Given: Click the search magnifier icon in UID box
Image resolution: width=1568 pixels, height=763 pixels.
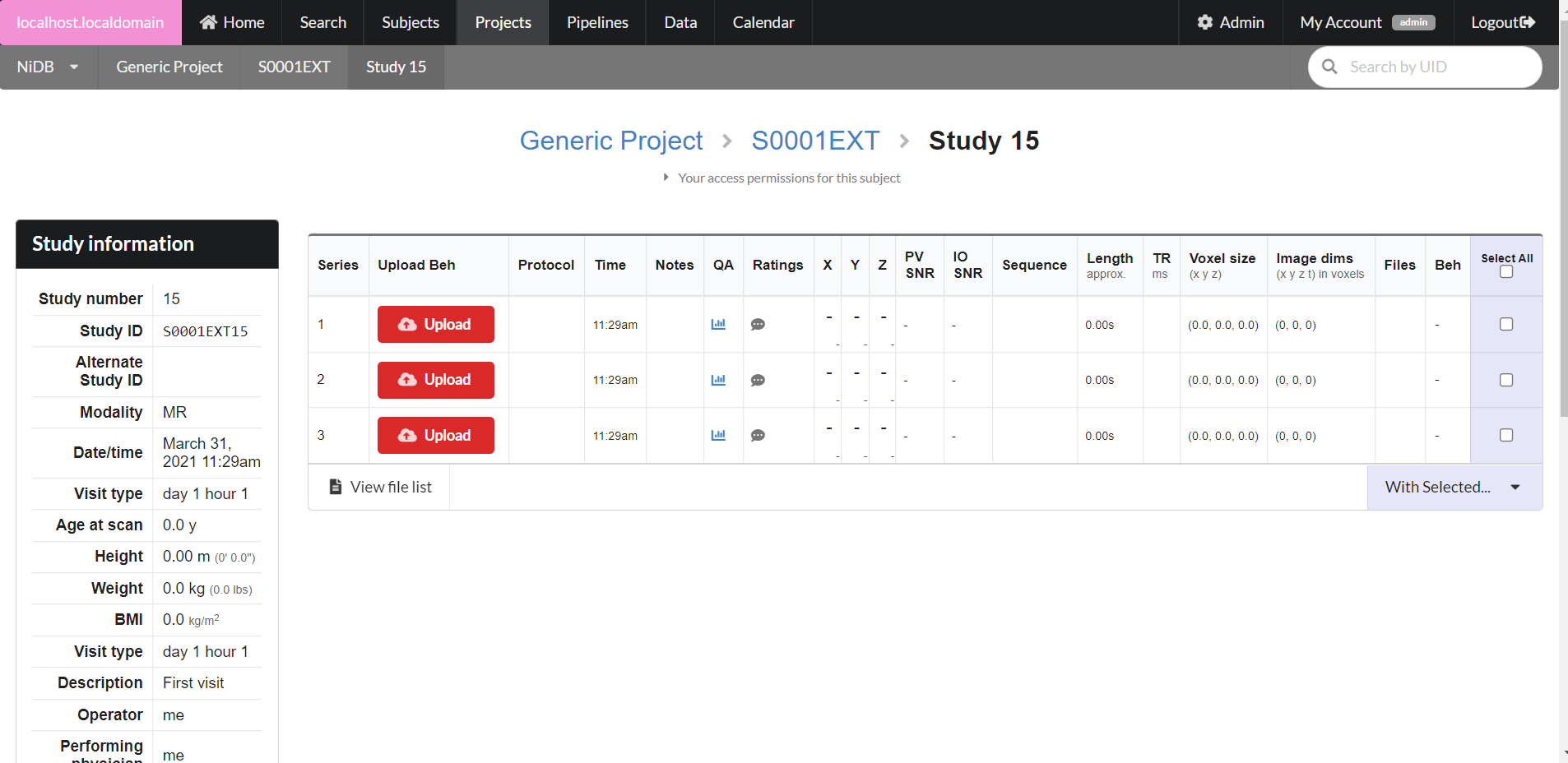Looking at the screenshot, I should (1329, 67).
